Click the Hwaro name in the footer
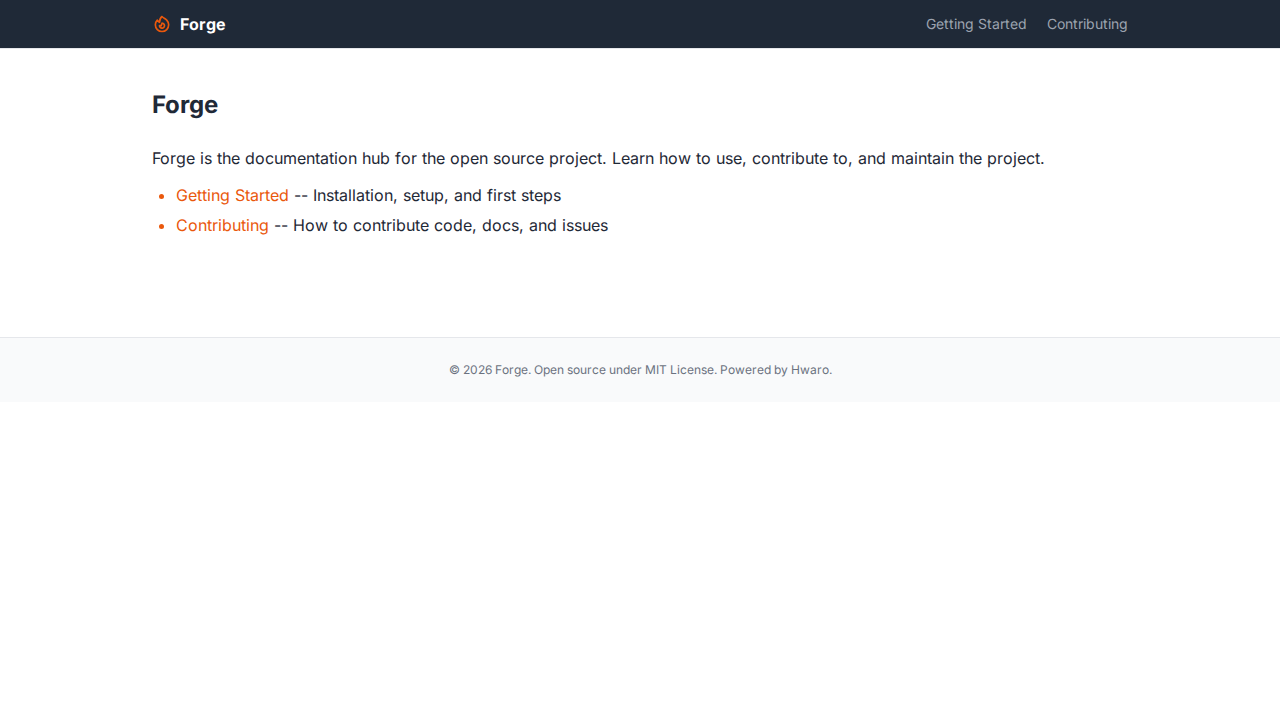 (x=809, y=370)
